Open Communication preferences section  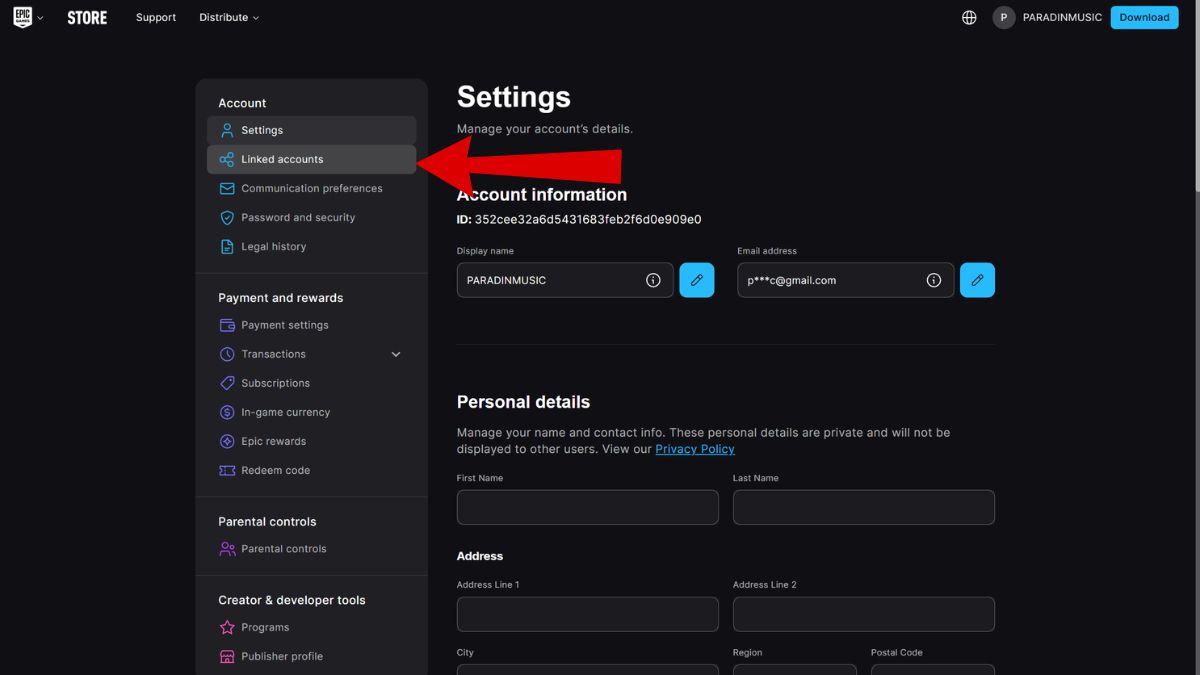click(x=311, y=188)
